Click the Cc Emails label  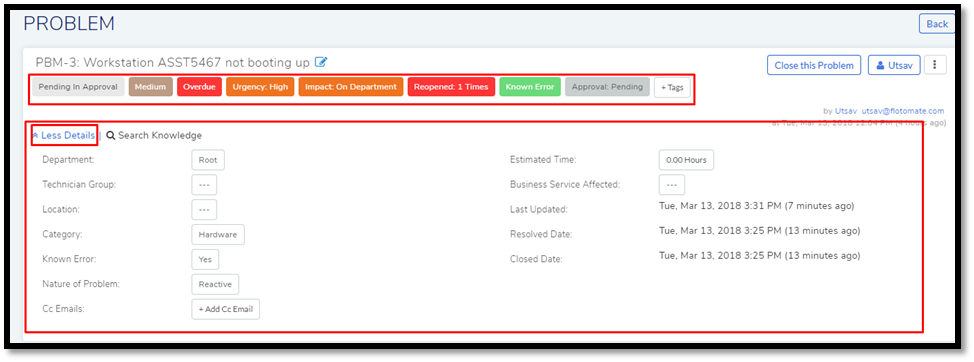click(62, 309)
